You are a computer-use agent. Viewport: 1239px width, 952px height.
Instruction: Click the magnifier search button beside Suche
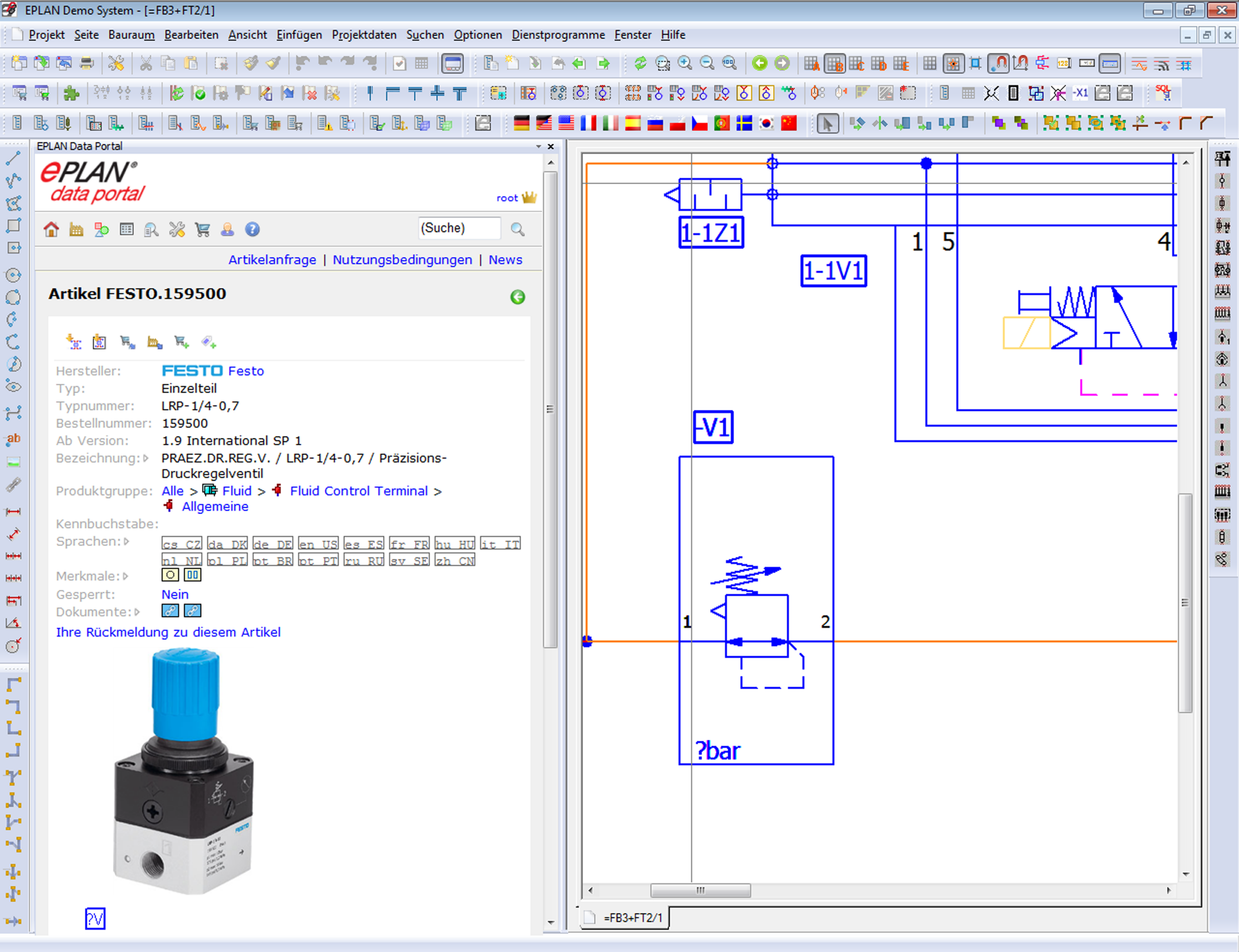click(517, 229)
